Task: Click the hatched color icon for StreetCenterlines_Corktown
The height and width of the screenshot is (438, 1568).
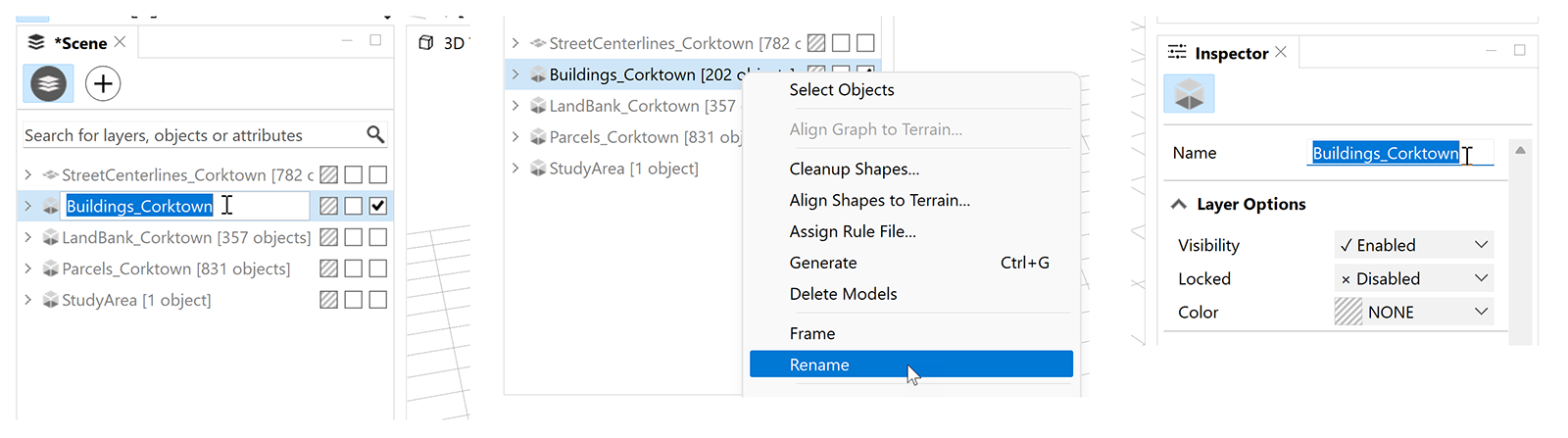Action: click(x=329, y=175)
